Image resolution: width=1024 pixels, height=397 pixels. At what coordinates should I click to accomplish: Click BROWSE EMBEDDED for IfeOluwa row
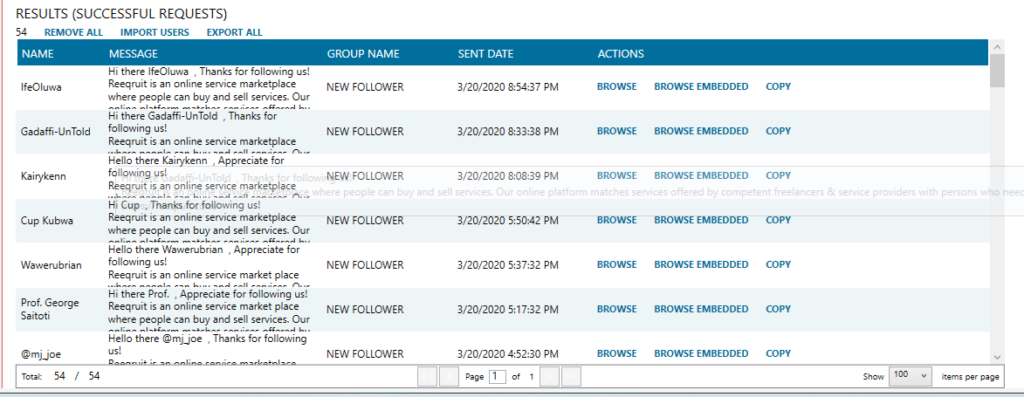pyautogui.click(x=701, y=86)
